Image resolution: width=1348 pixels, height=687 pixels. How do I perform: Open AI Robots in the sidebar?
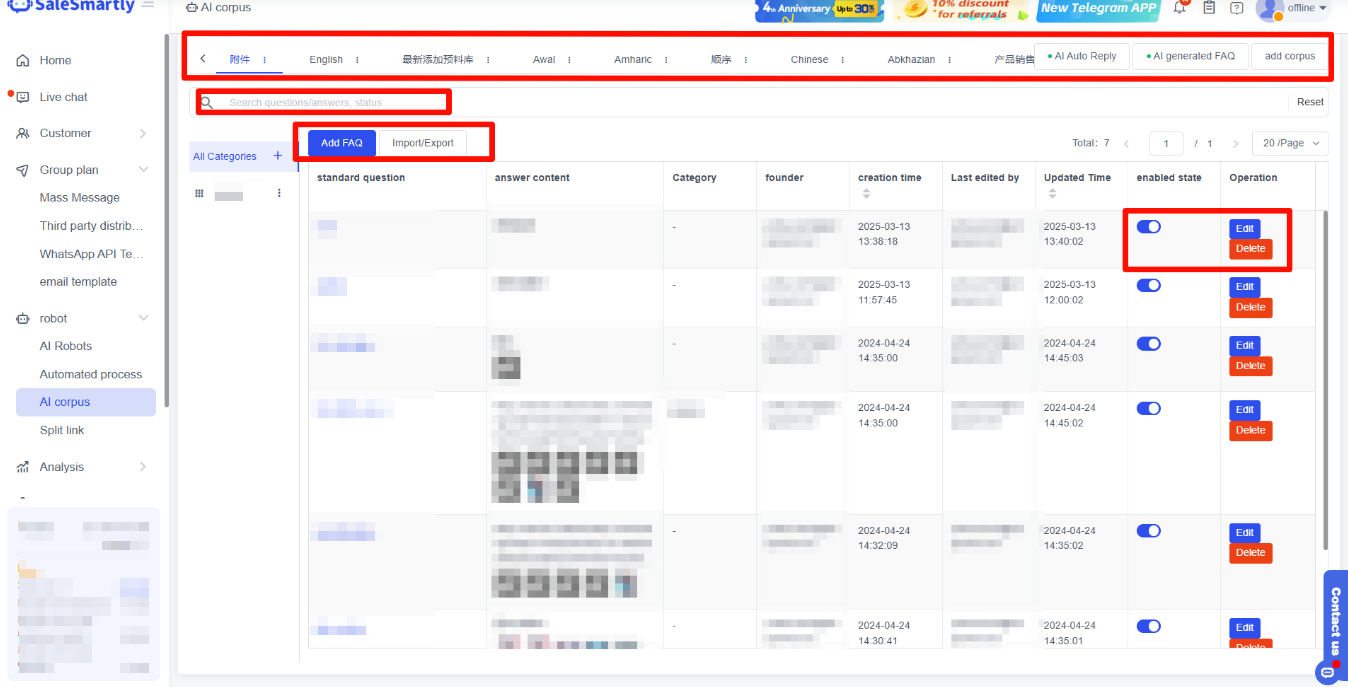click(66, 346)
